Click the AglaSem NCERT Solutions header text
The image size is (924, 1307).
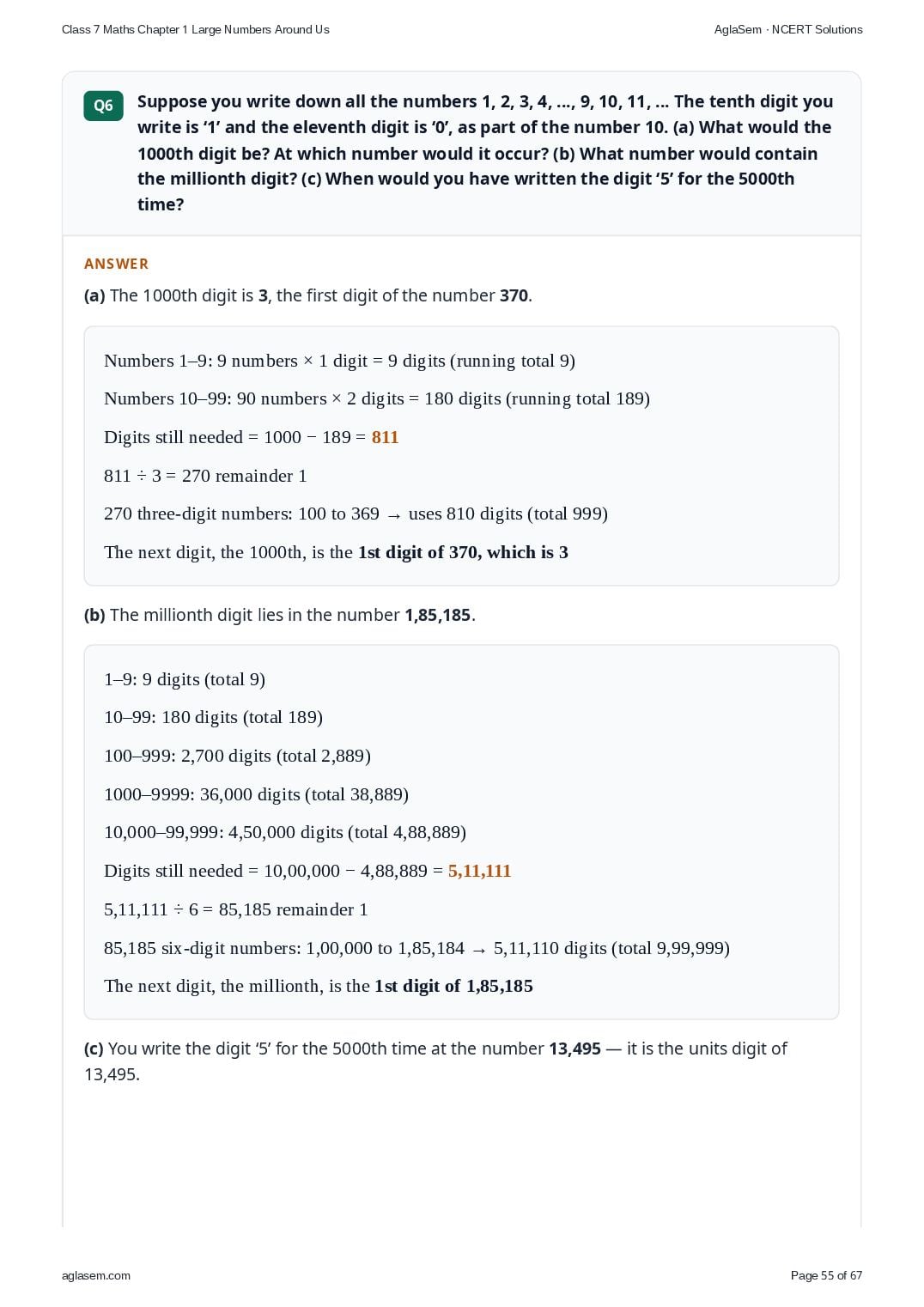[x=788, y=29]
